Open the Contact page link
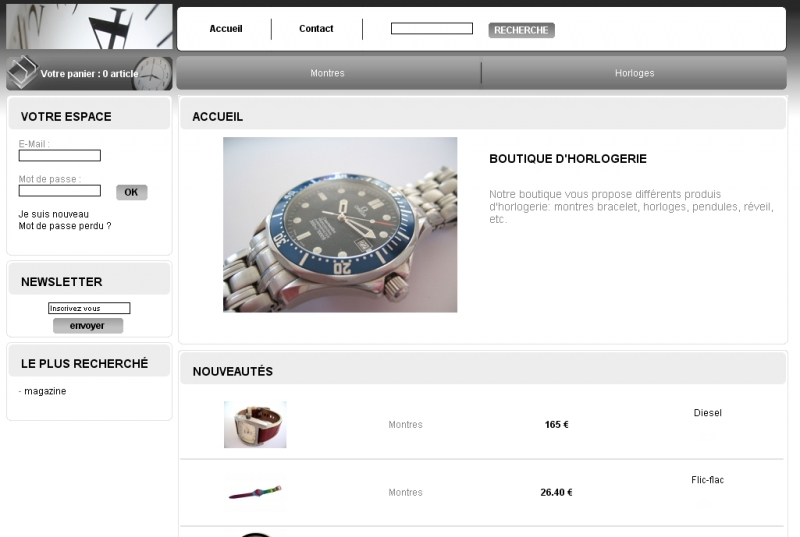This screenshot has width=800, height=537. click(316, 29)
